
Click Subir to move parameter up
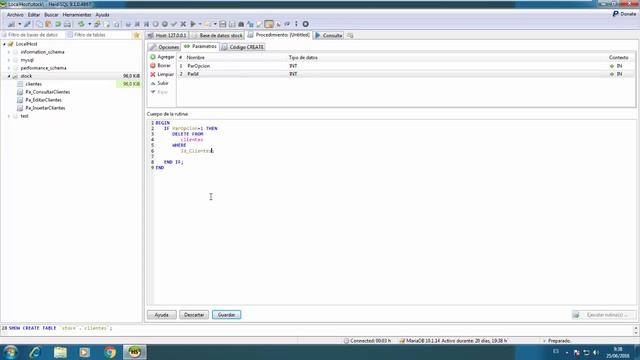(159, 83)
